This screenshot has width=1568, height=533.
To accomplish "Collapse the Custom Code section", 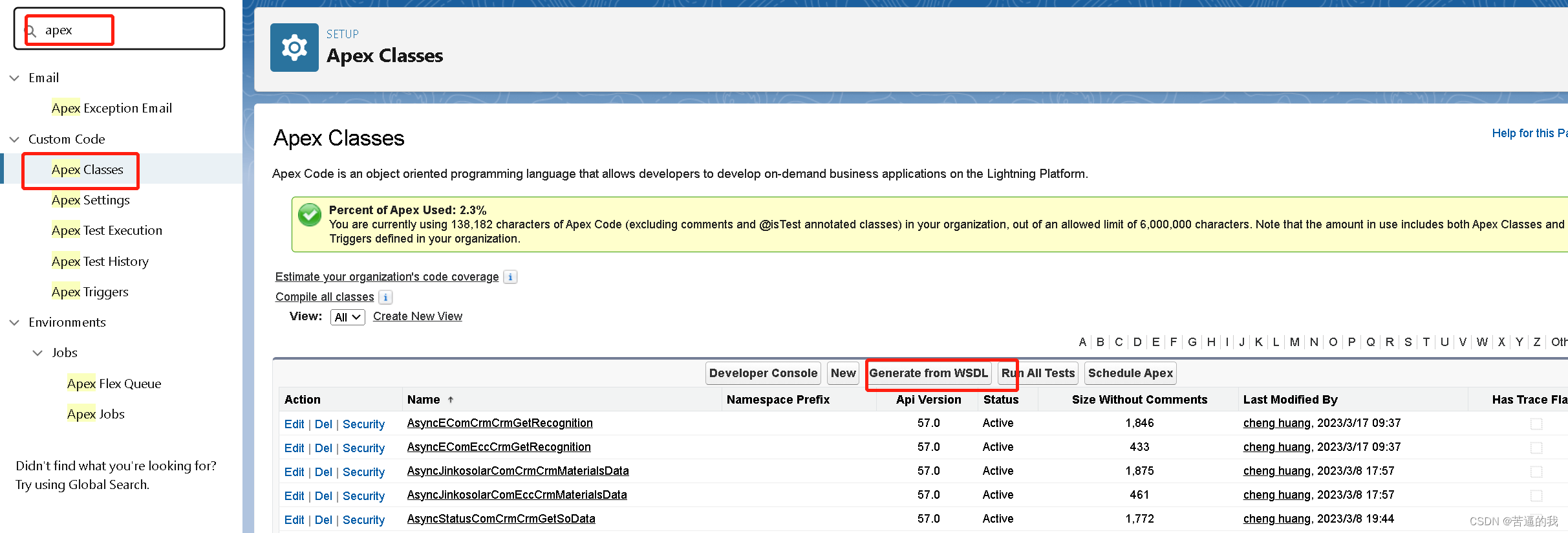I will click(x=14, y=139).
